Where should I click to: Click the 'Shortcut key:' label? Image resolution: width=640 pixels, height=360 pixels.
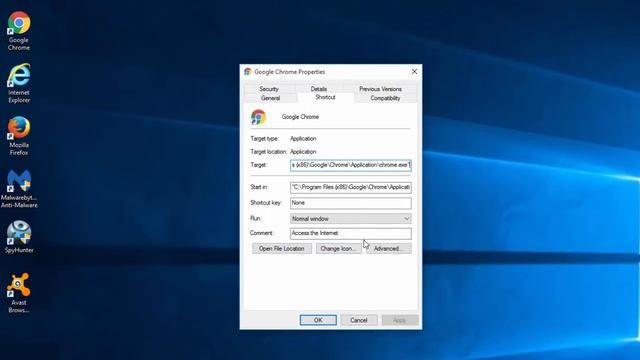tap(266, 203)
